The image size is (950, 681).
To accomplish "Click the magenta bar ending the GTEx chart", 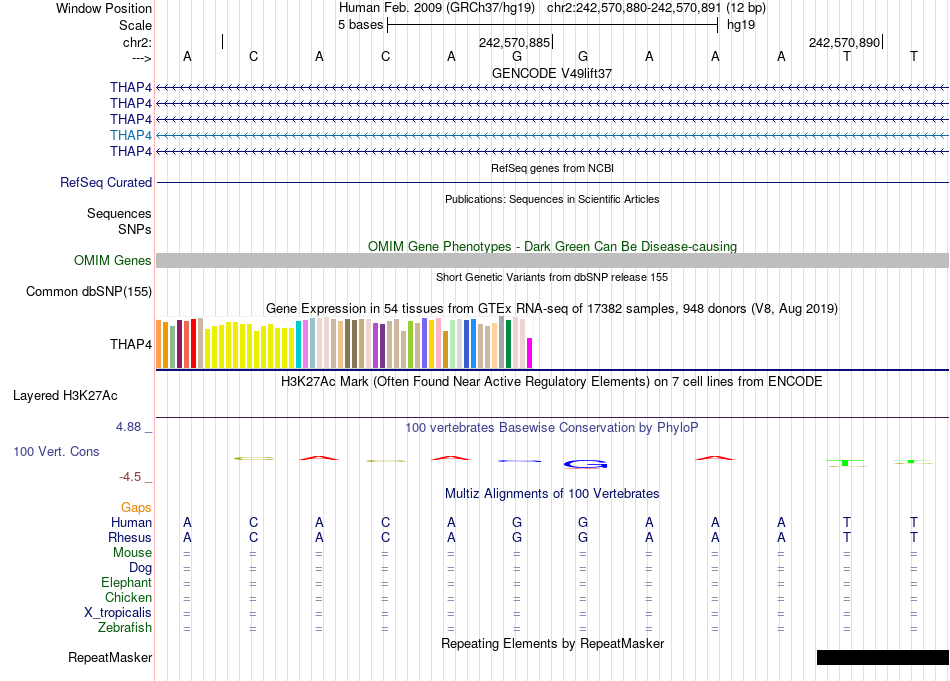I will (530, 353).
